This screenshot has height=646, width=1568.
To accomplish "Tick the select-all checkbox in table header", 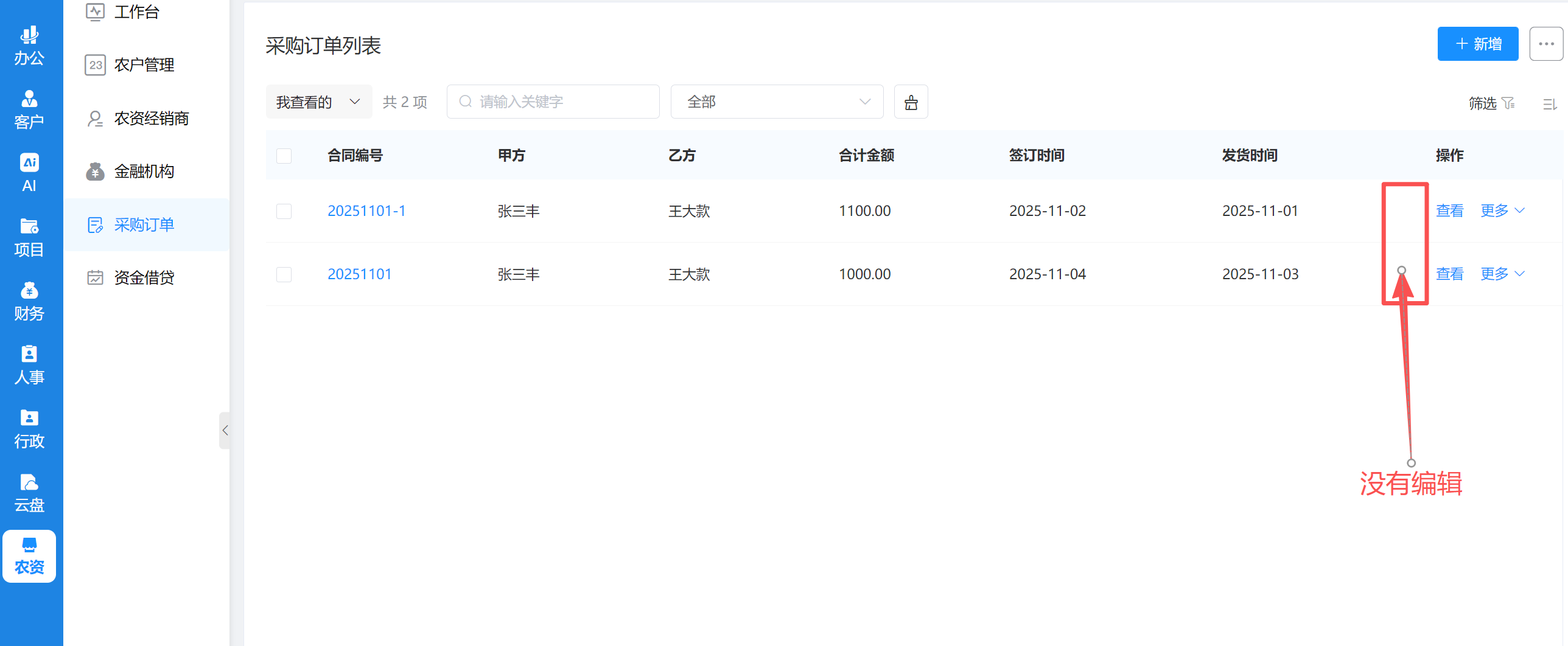I will click(284, 156).
